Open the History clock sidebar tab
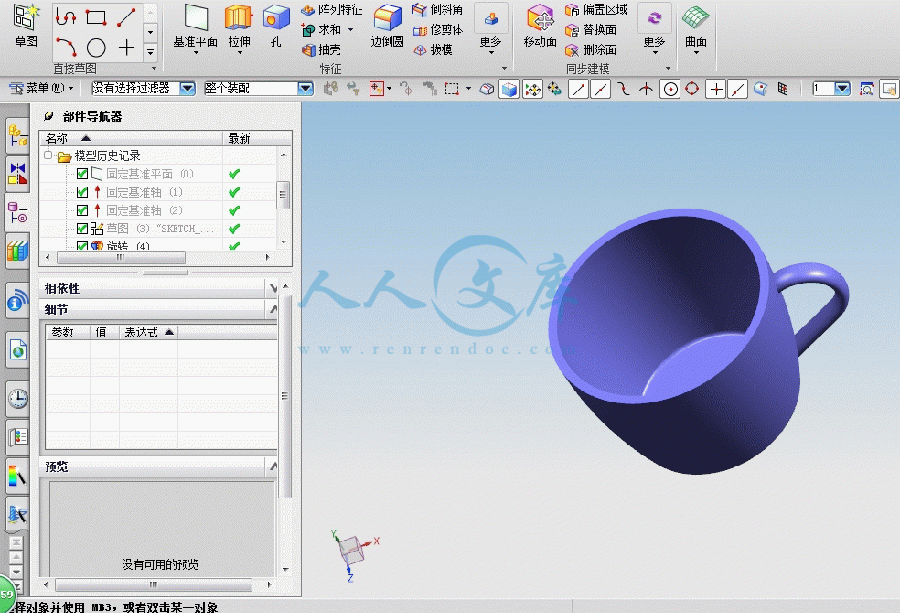The height and width of the screenshot is (613, 900). [x=17, y=398]
